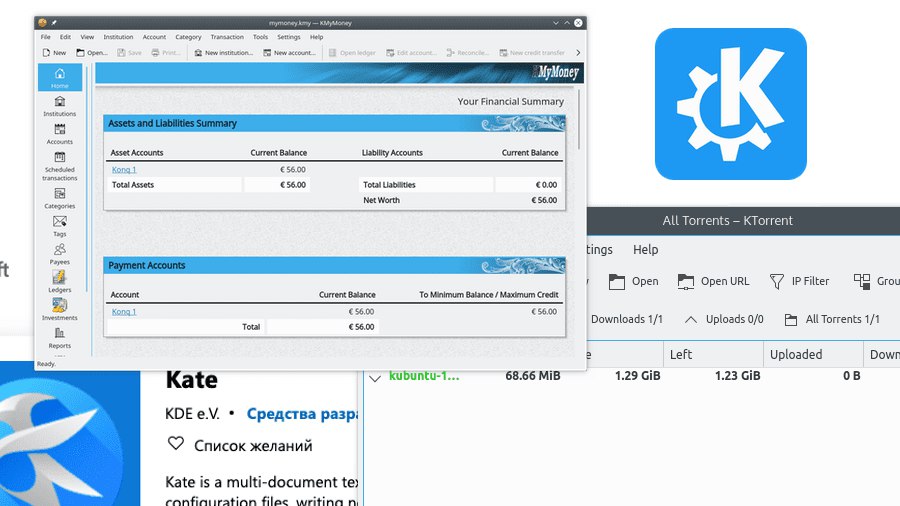900x506 pixels.
Task: Click New account... toolbar button
Action: pos(289,53)
